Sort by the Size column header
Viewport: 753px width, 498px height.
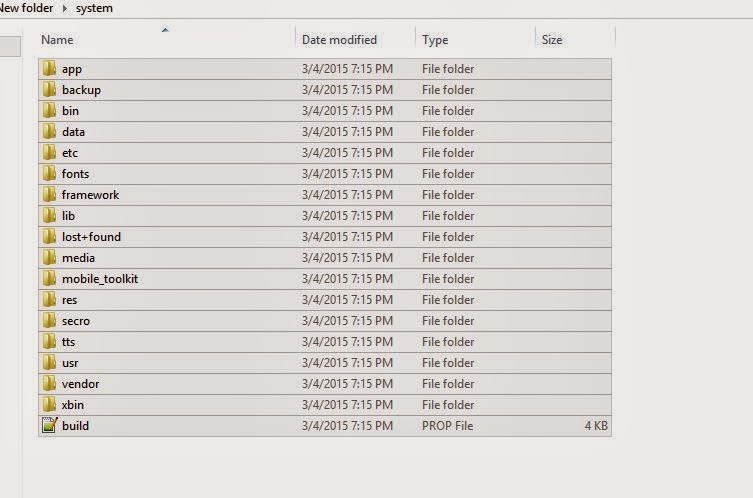(552, 40)
